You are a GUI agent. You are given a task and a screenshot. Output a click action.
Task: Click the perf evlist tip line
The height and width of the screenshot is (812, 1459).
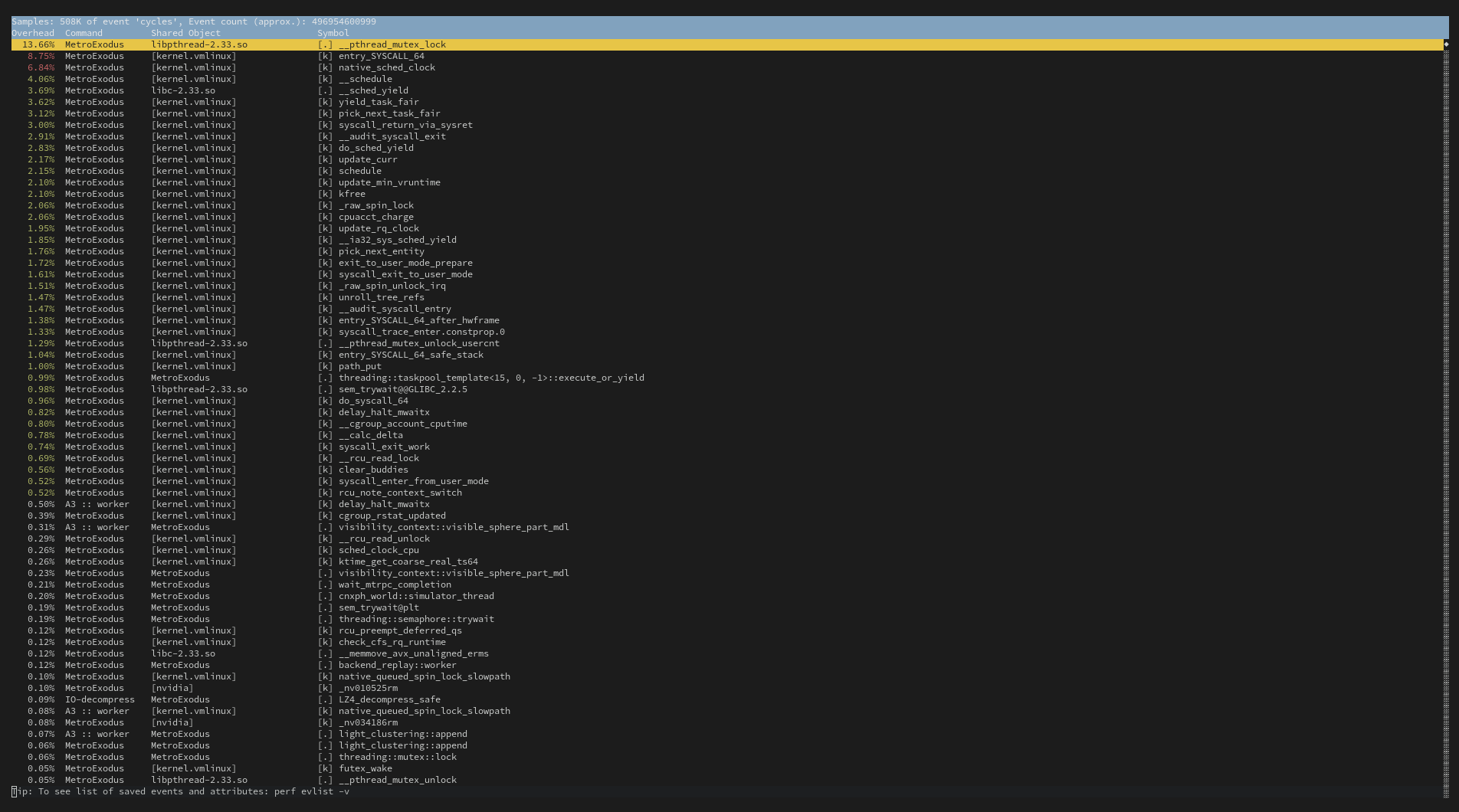(181, 791)
